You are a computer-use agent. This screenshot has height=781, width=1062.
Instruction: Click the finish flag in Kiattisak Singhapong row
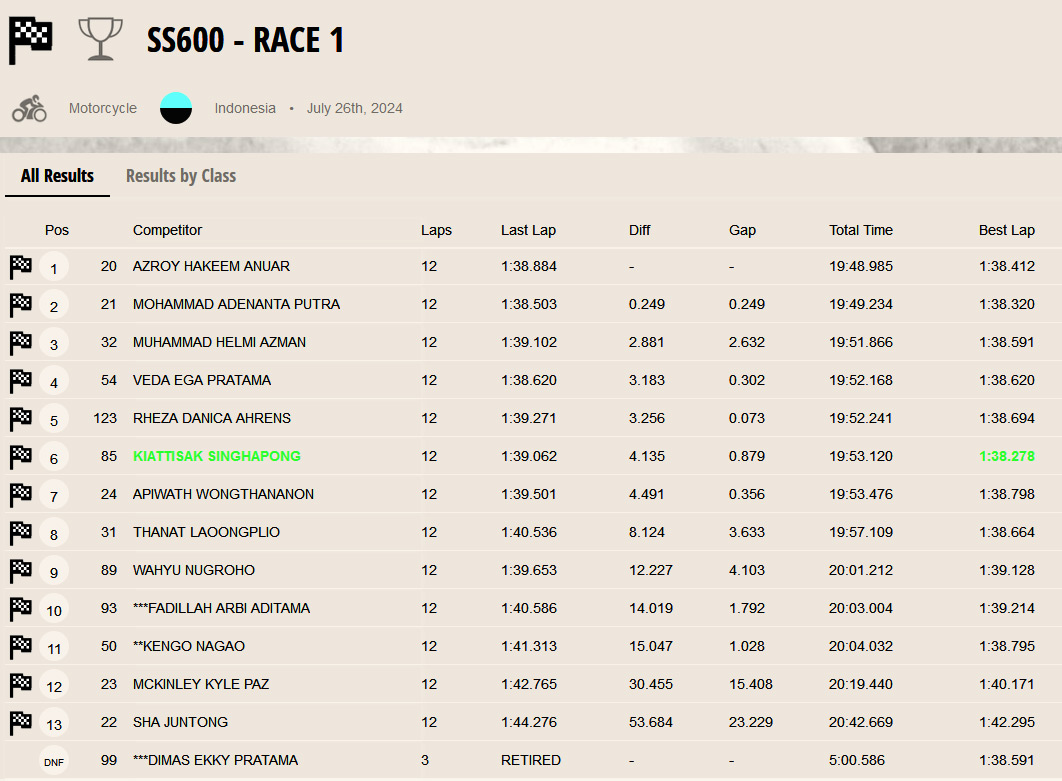(x=21, y=457)
